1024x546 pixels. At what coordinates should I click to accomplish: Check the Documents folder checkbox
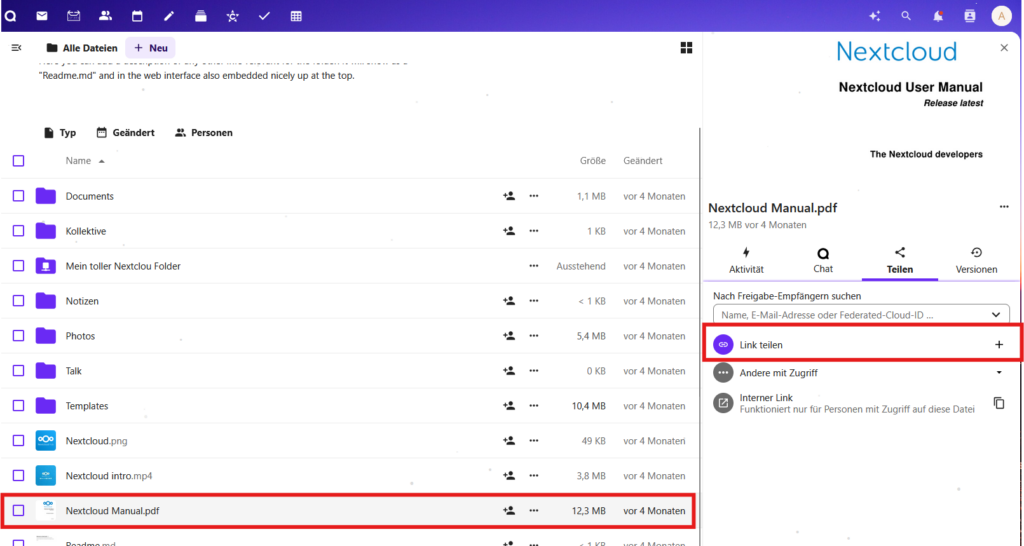(x=18, y=196)
